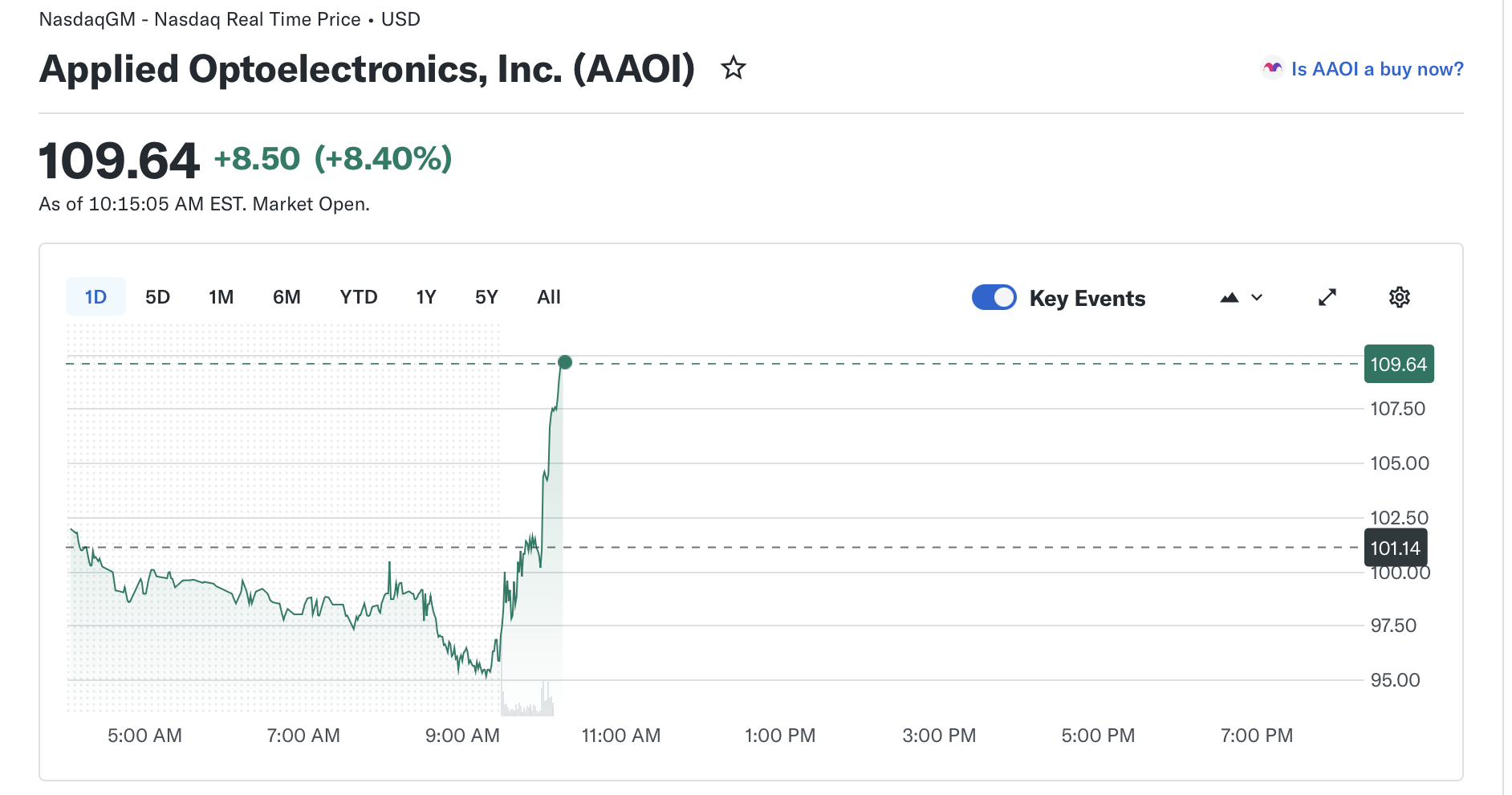This screenshot has width=1512, height=795.
Task: Show All-time price history
Action: (548, 297)
